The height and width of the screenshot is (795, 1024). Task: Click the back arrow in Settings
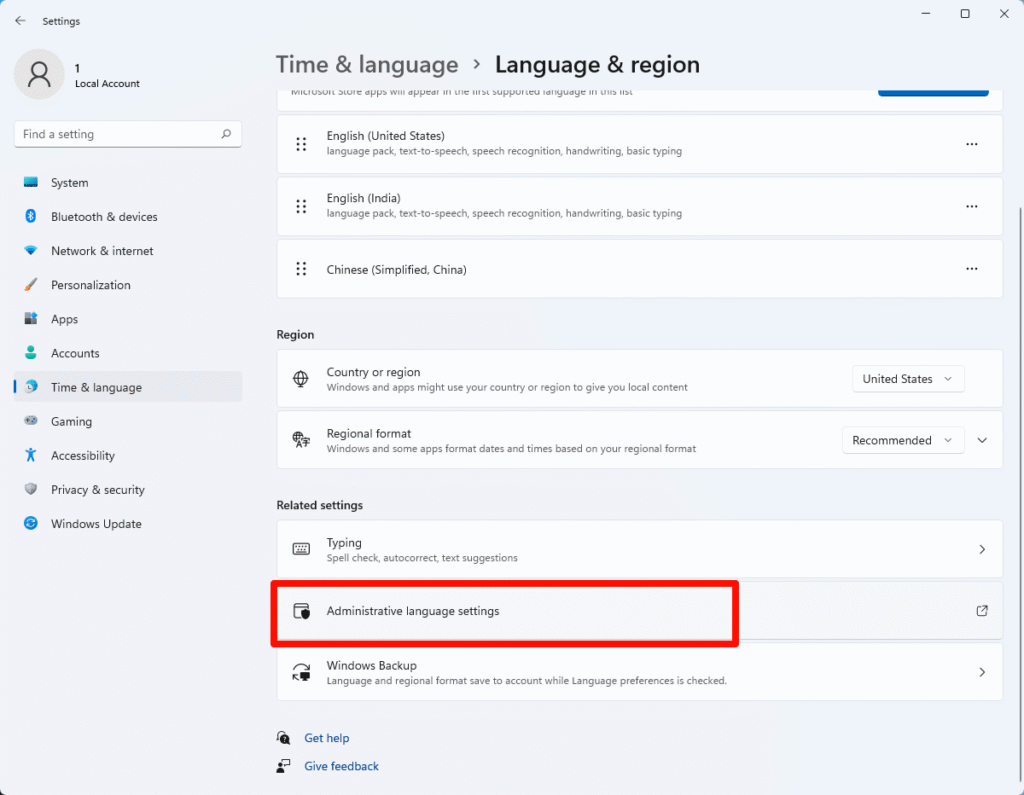20,21
